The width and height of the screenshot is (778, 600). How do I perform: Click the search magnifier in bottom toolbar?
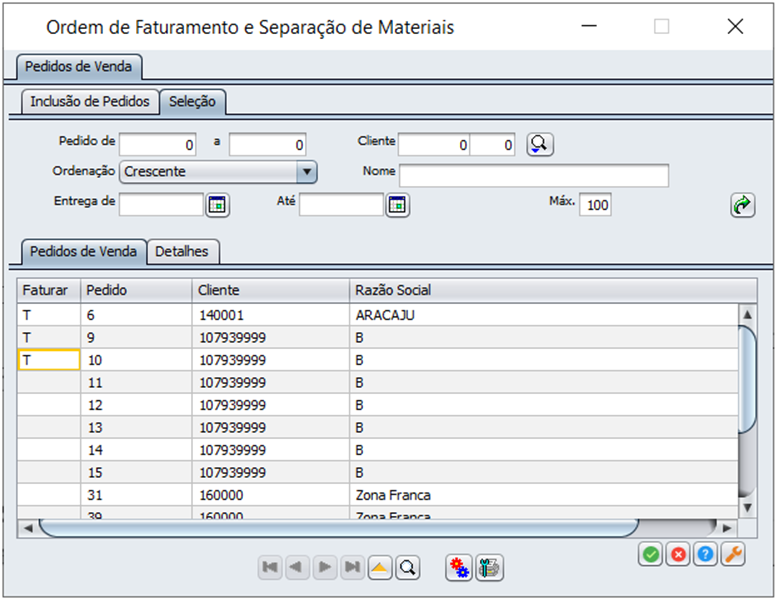pyautogui.click(x=408, y=567)
